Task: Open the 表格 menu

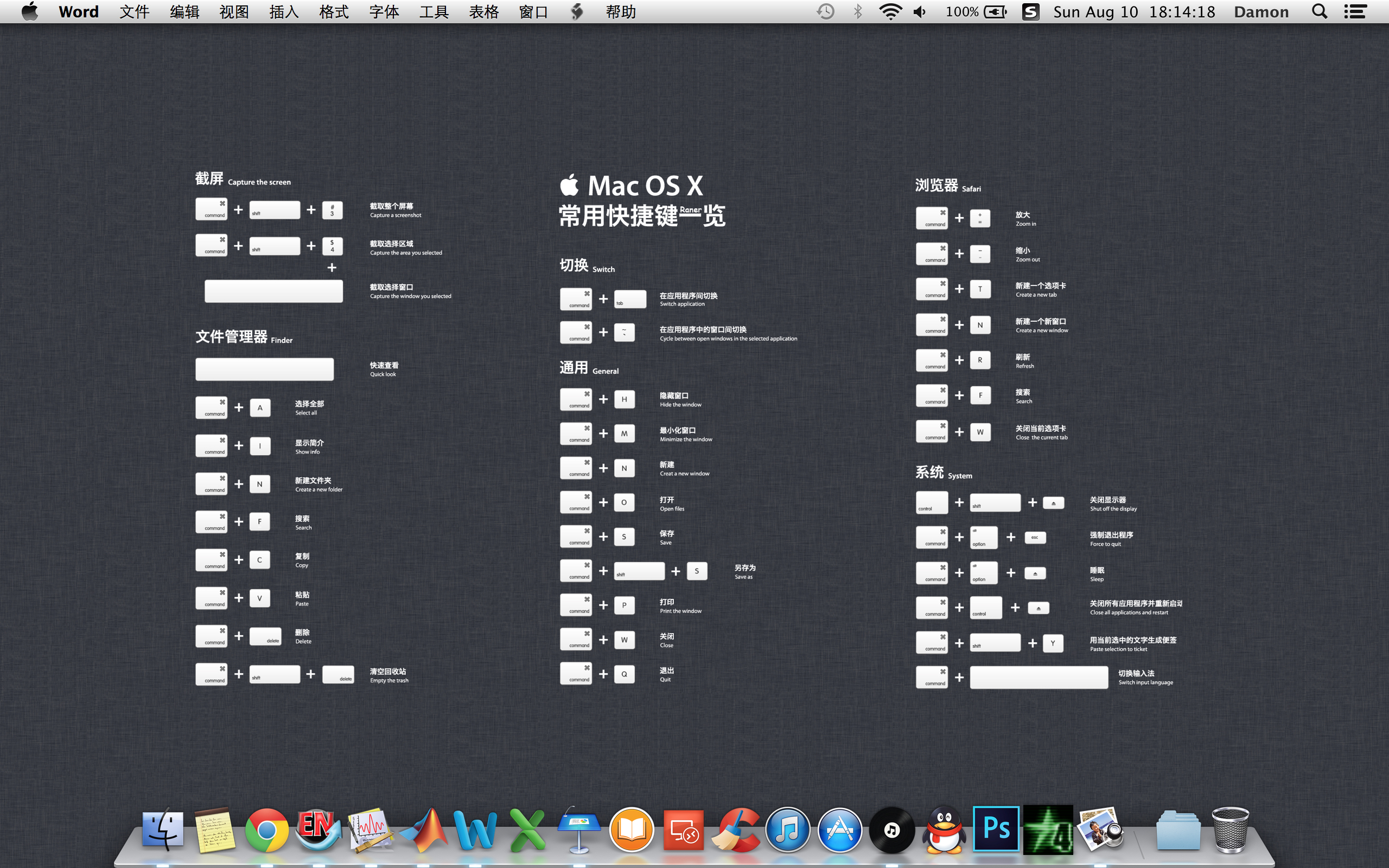Action: [484, 11]
